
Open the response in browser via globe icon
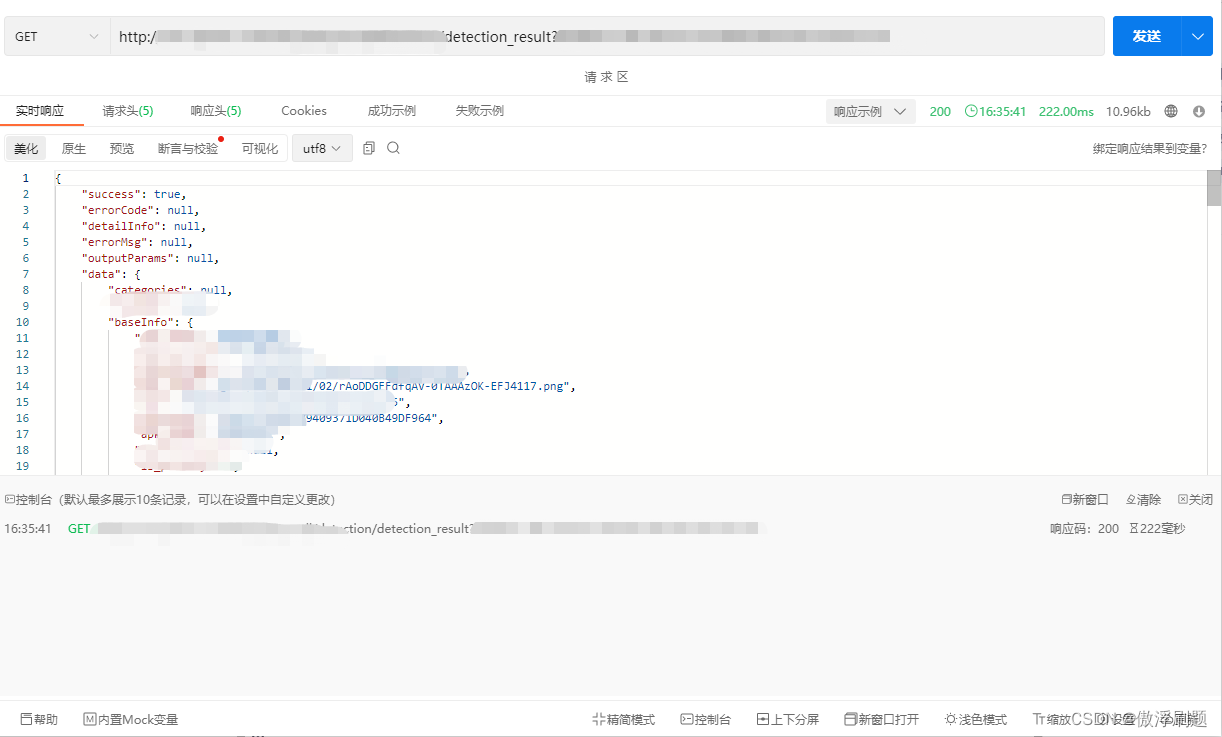pos(1170,111)
